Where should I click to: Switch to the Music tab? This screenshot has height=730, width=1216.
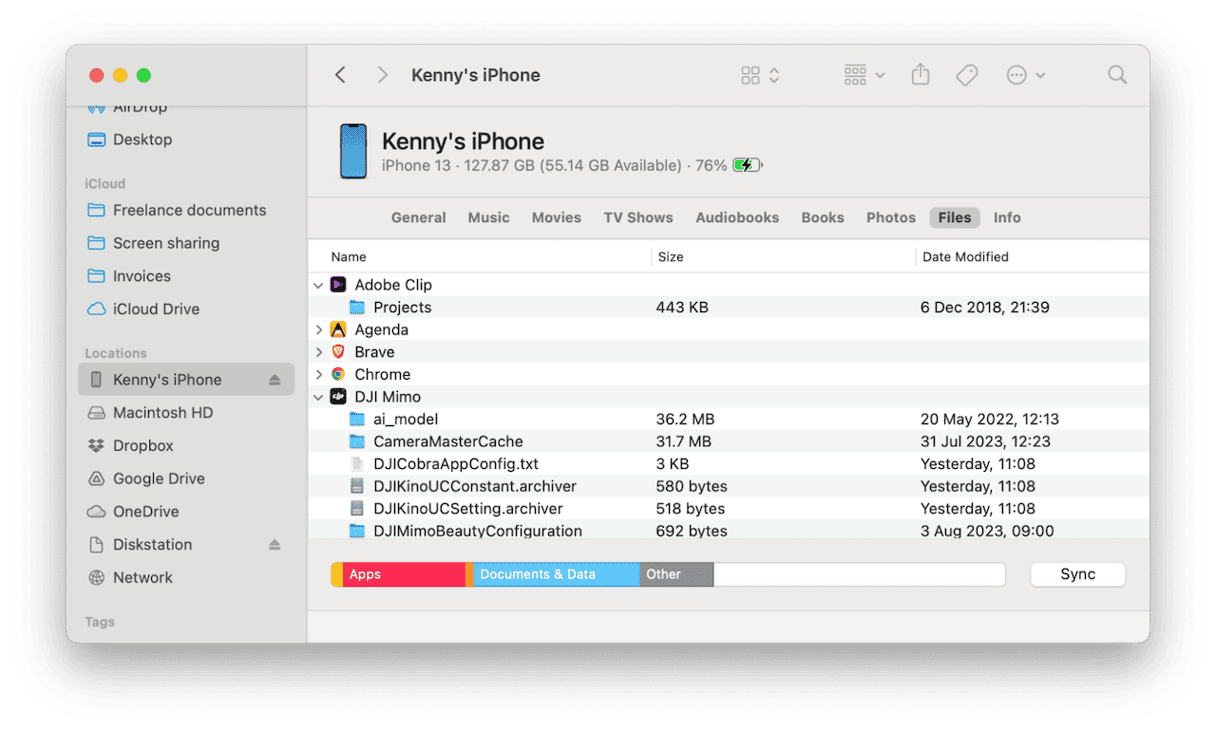pyautogui.click(x=489, y=218)
